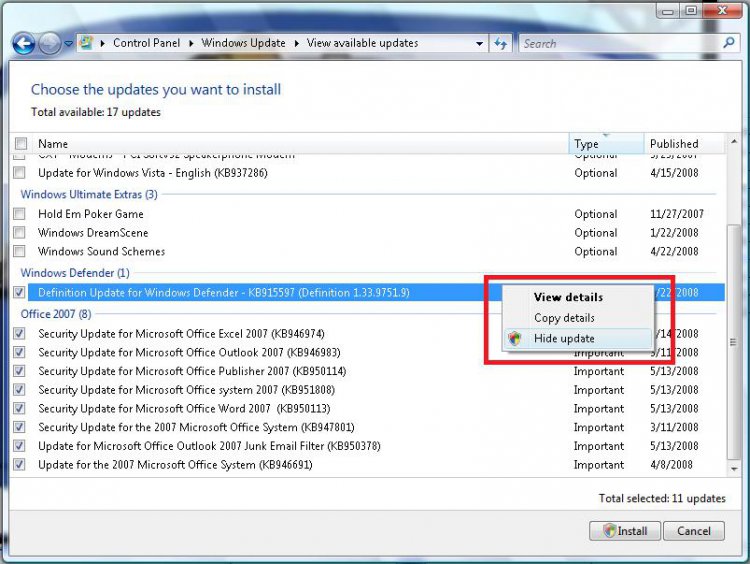Click the Total selected: 11 updates text
750x564 pixels.
[662, 498]
